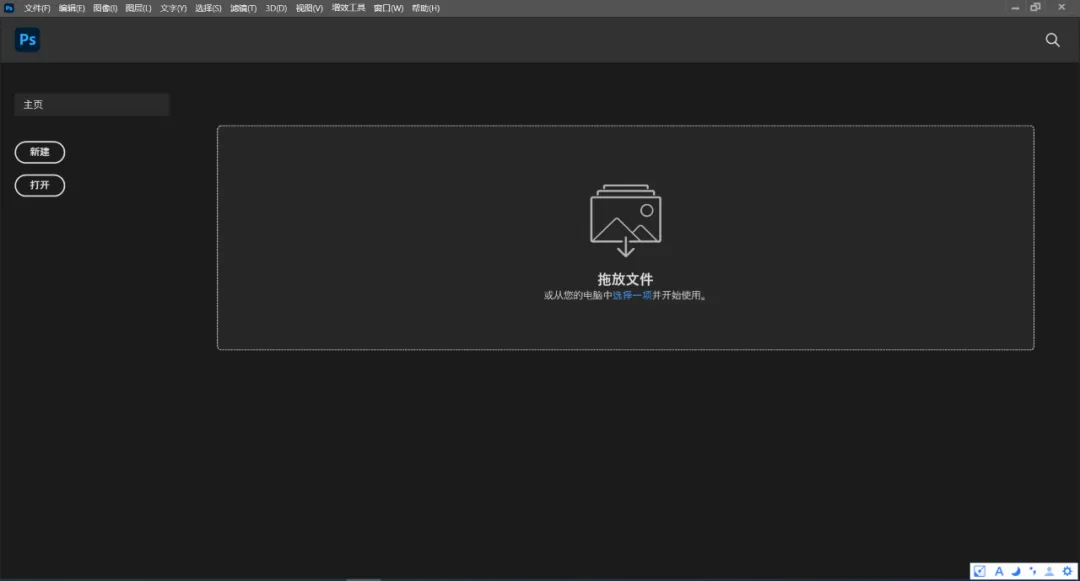
Task: Click the IME toolbar logo icon
Action: click(x=979, y=571)
